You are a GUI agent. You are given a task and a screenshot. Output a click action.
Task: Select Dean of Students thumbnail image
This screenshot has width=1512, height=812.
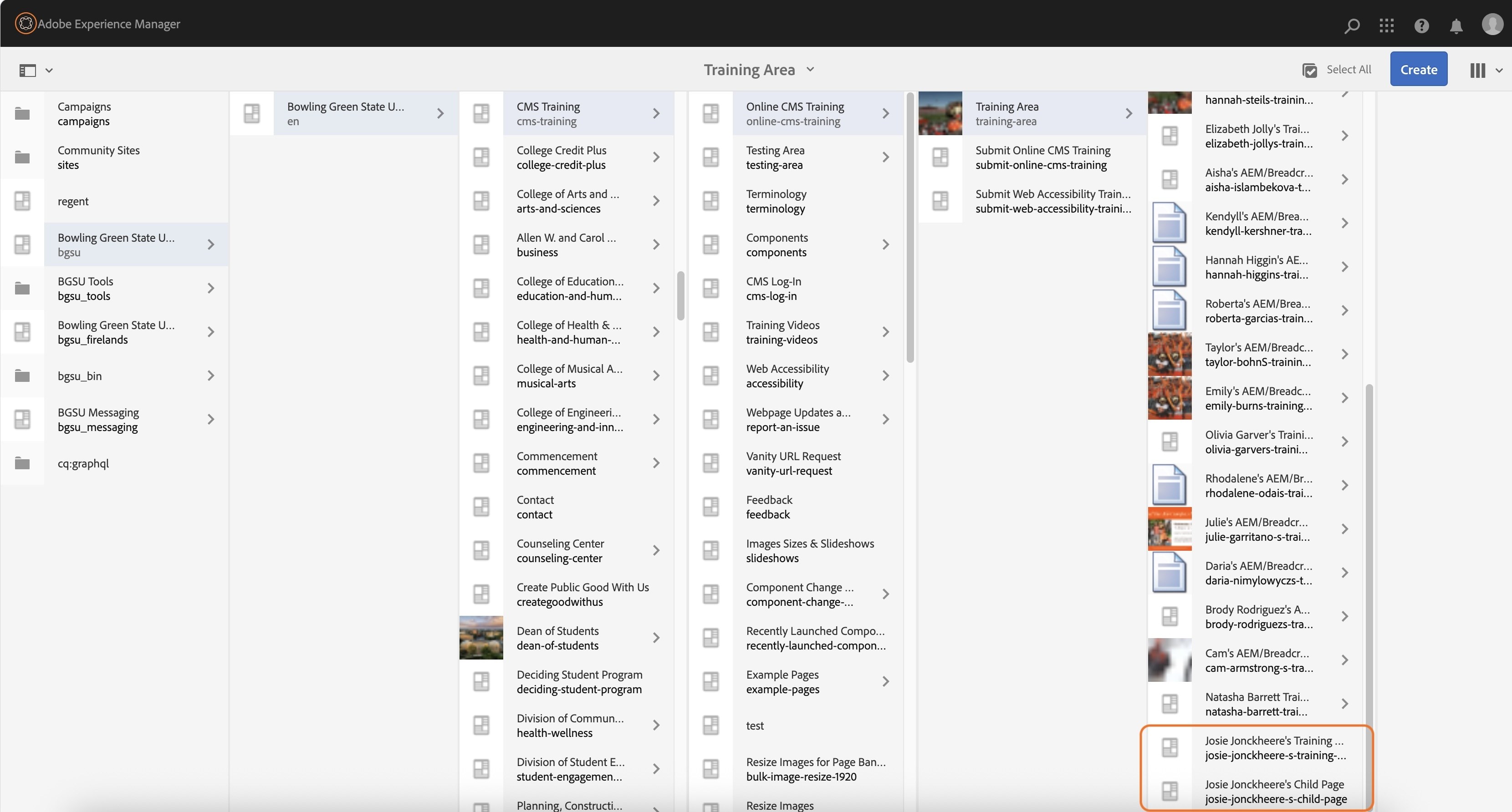(481, 638)
